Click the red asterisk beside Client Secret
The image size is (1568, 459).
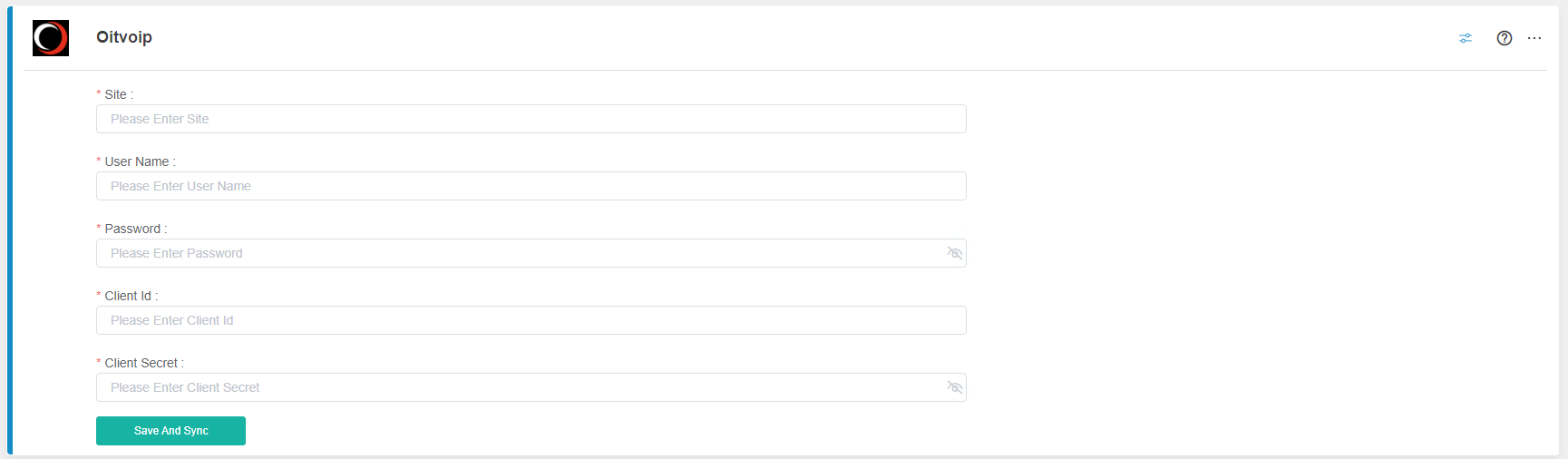pyautogui.click(x=99, y=362)
